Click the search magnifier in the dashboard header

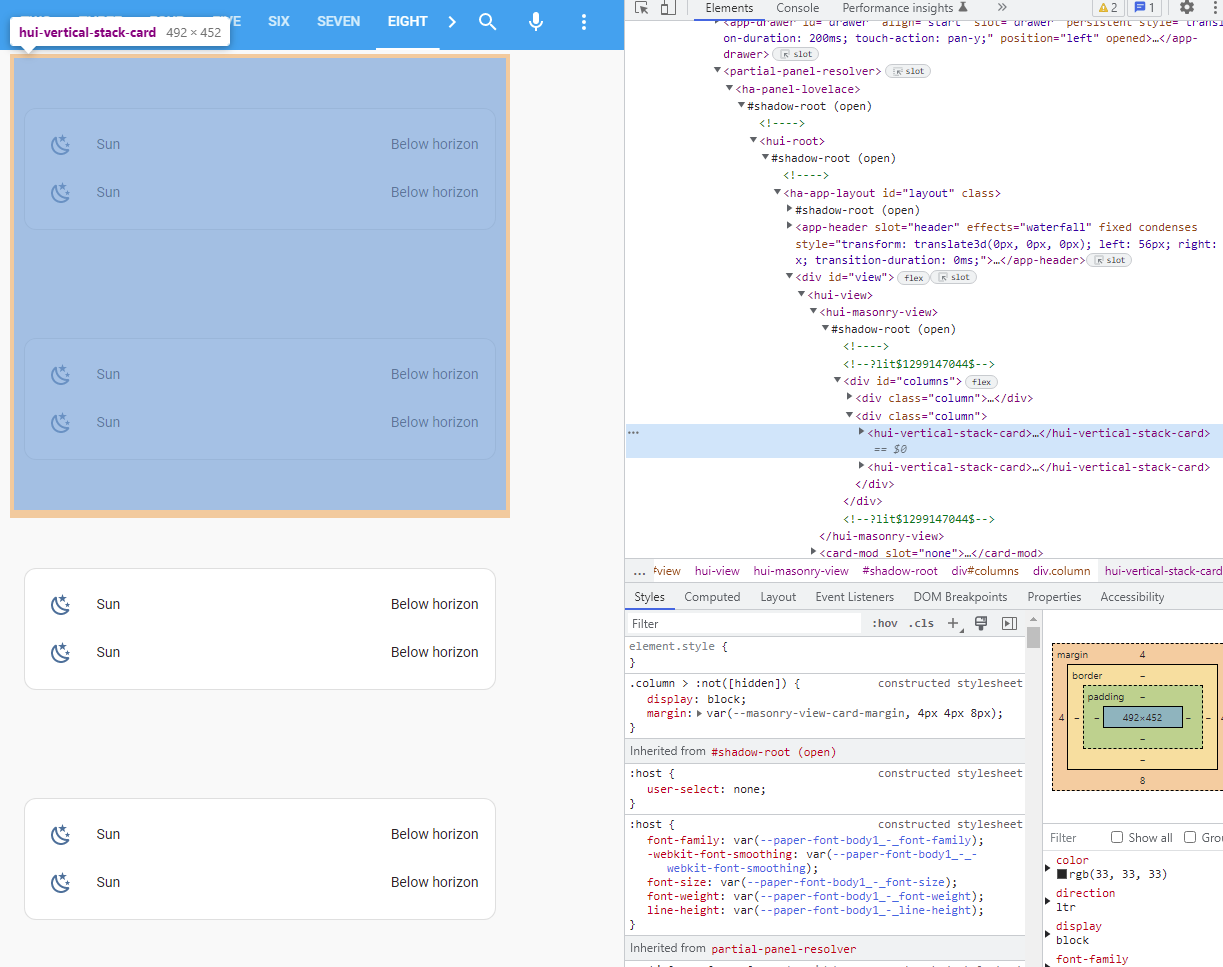pyautogui.click(x=487, y=20)
